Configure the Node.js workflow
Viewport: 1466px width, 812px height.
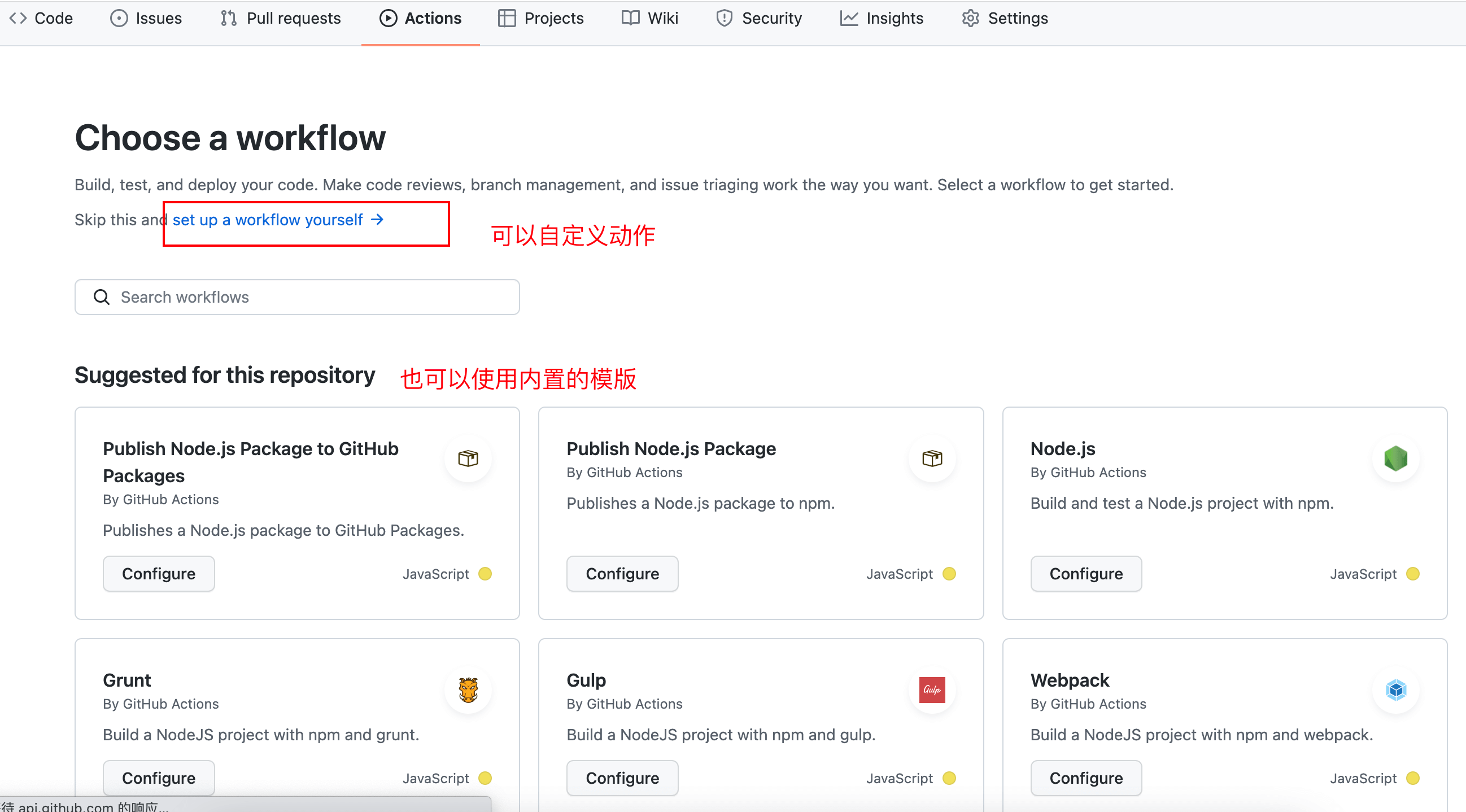(x=1086, y=574)
